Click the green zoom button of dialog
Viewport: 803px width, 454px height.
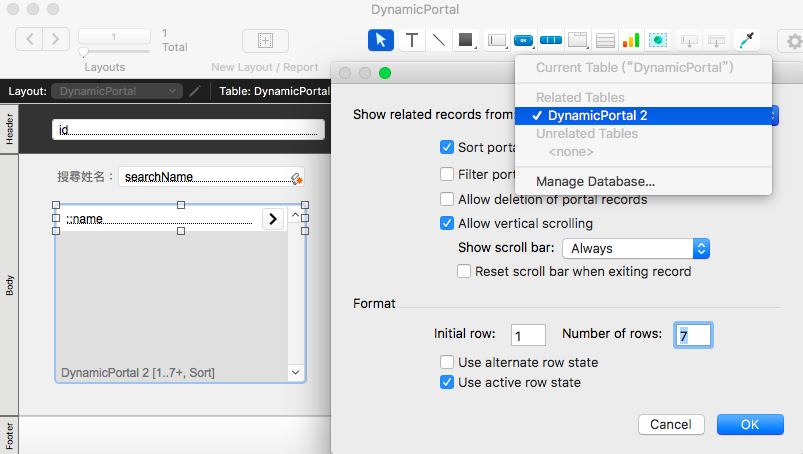point(385,73)
